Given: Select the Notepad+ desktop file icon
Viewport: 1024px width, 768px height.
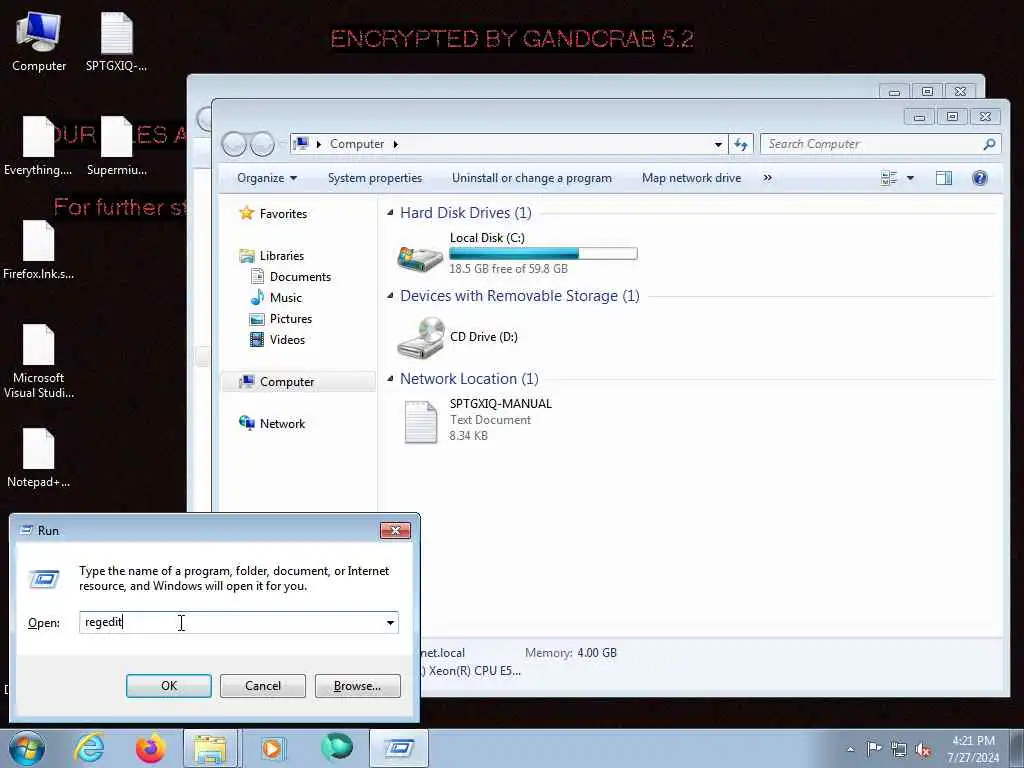Looking at the screenshot, I should point(38,458).
